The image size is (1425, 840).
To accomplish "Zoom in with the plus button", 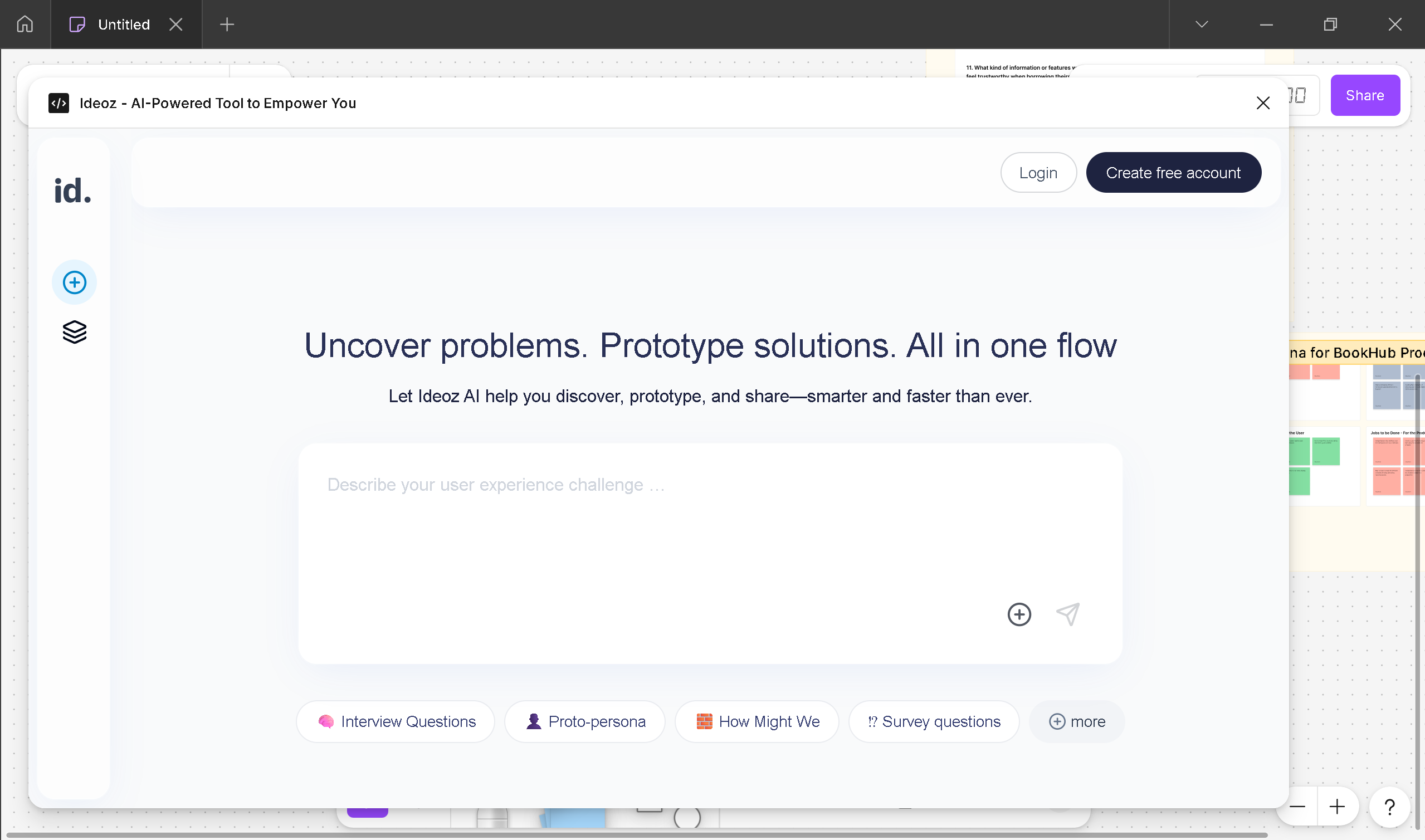I will pos(1337,807).
